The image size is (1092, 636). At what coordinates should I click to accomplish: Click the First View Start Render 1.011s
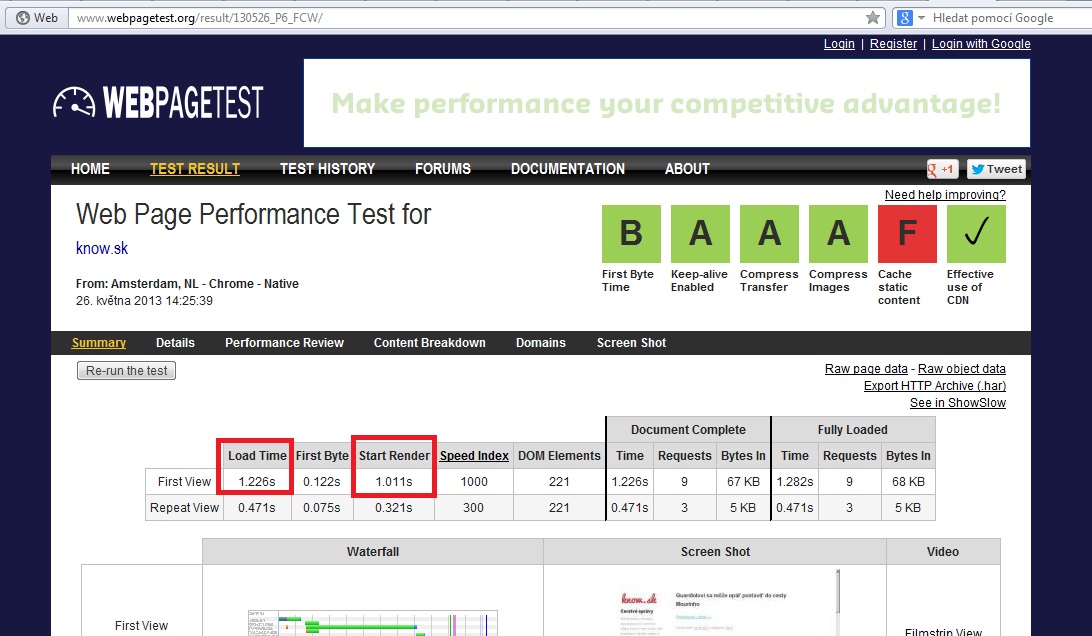(393, 481)
